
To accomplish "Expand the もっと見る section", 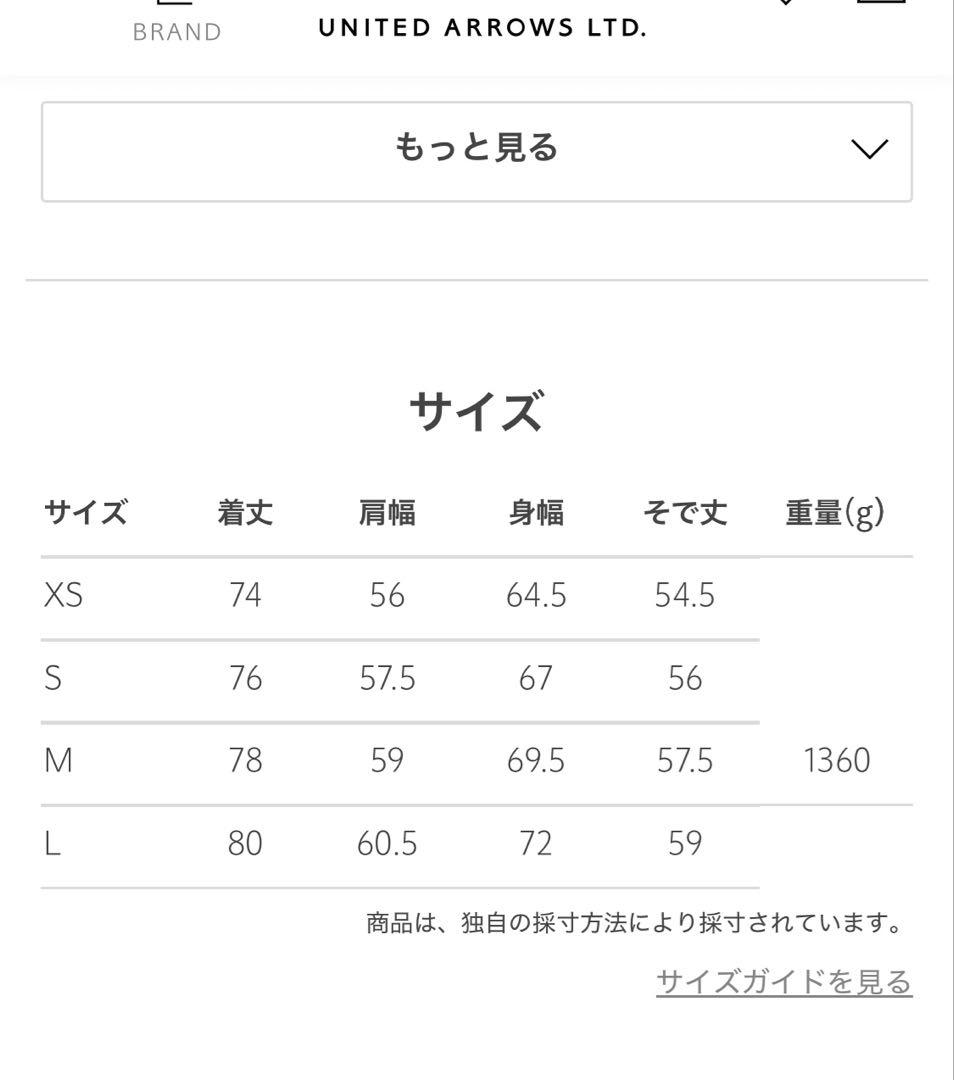I will tap(477, 150).
